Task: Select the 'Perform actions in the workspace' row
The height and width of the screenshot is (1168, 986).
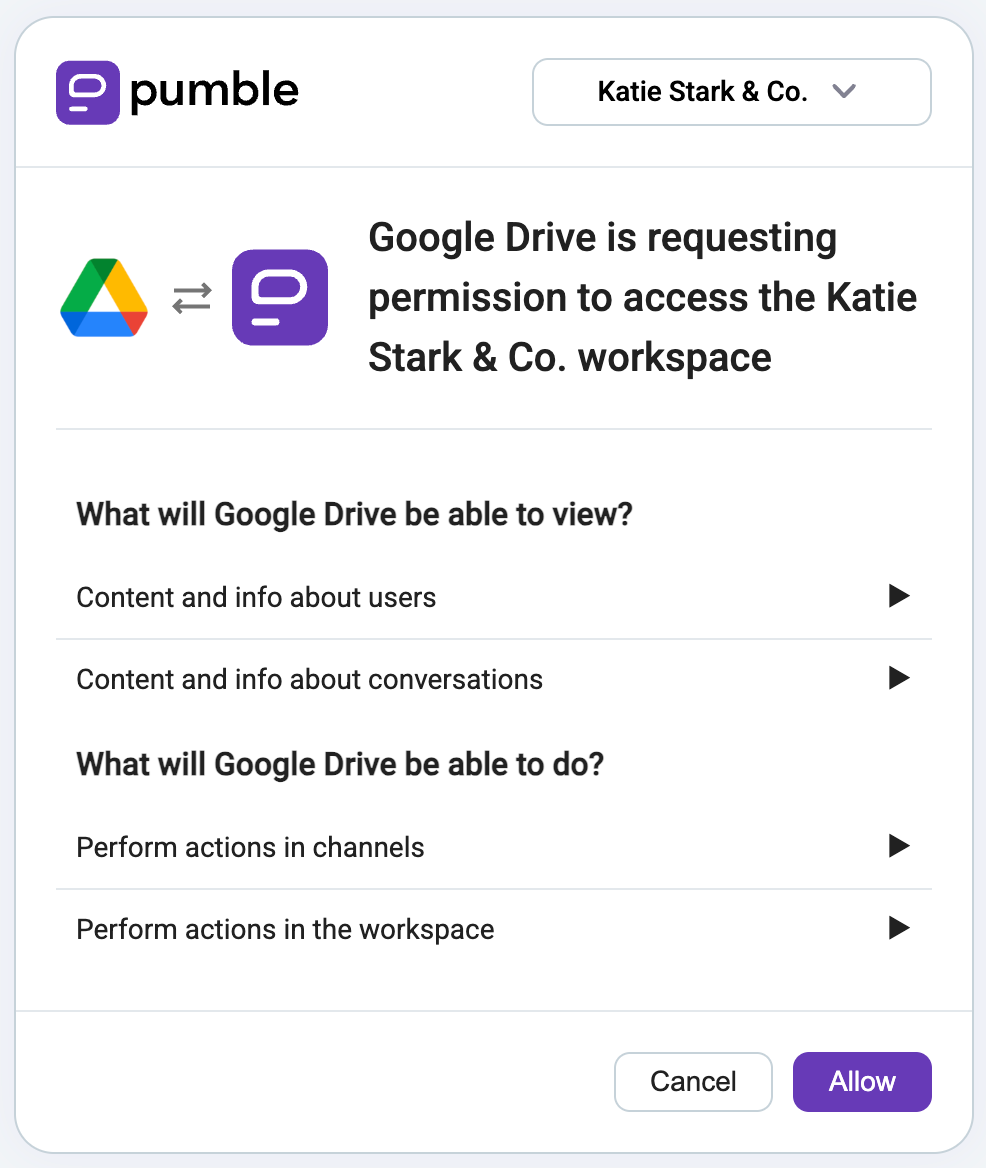Action: tap(285, 928)
